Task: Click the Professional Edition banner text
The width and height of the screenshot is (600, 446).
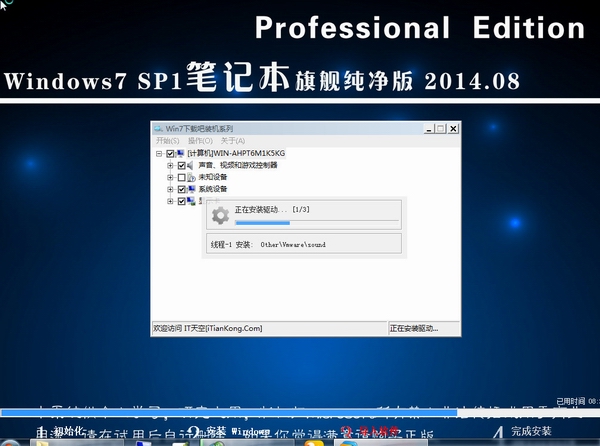Action: (x=420, y=28)
